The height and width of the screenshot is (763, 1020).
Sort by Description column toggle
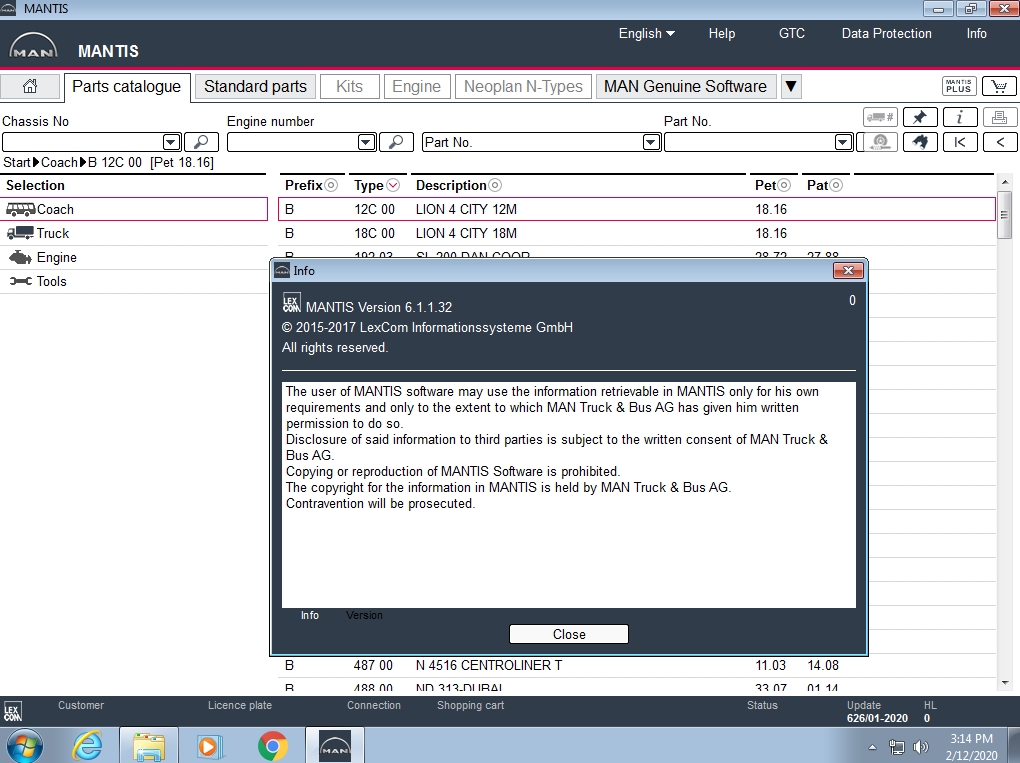click(x=495, y=185)
